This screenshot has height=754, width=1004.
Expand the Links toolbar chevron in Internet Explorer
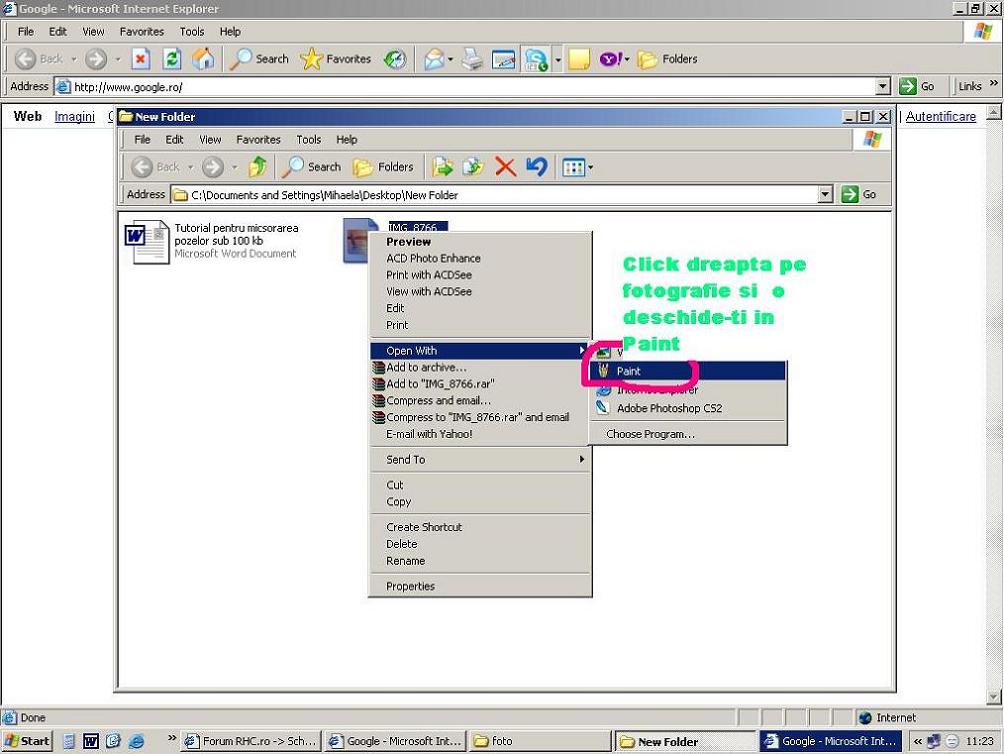pyautogui.click(x=994, y=83)
